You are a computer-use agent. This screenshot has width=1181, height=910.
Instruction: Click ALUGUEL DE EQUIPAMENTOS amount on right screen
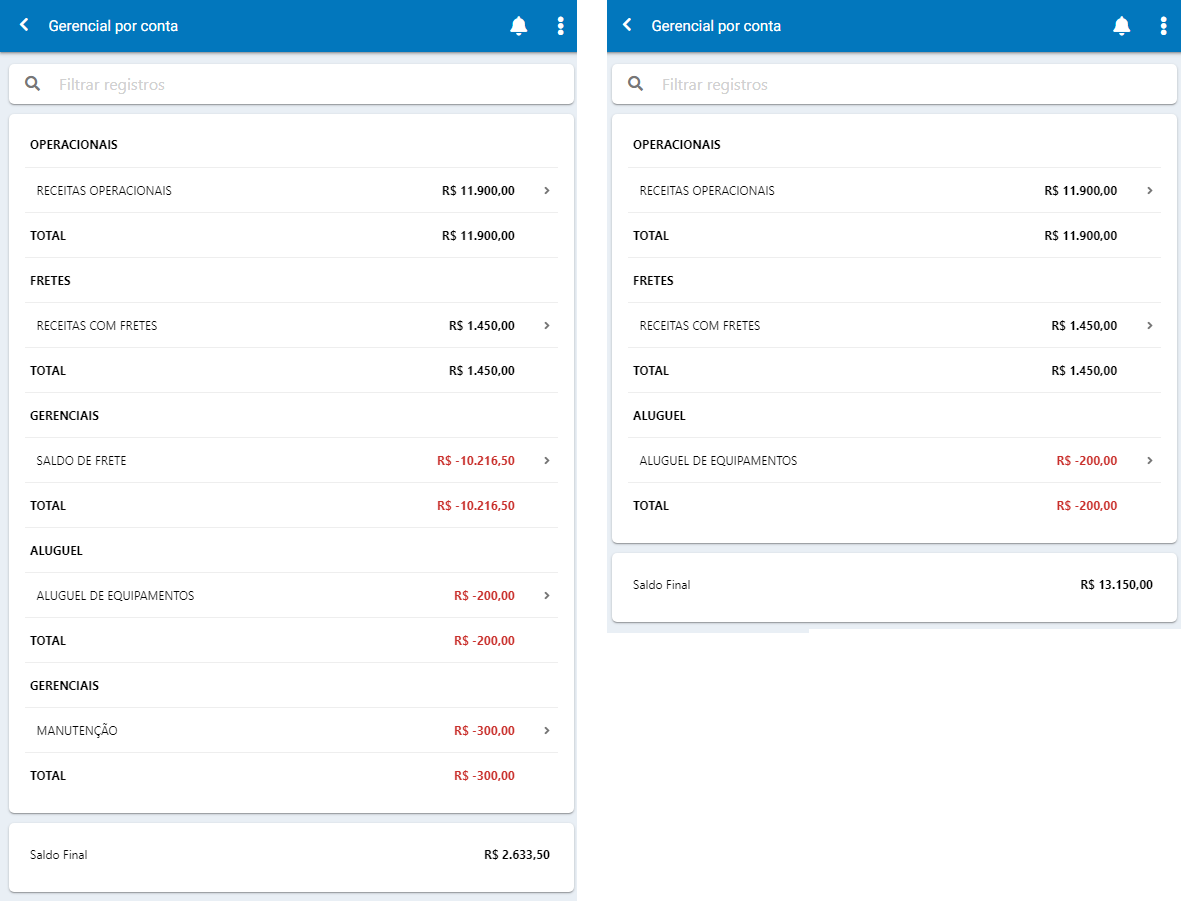tap(1087, 460)
